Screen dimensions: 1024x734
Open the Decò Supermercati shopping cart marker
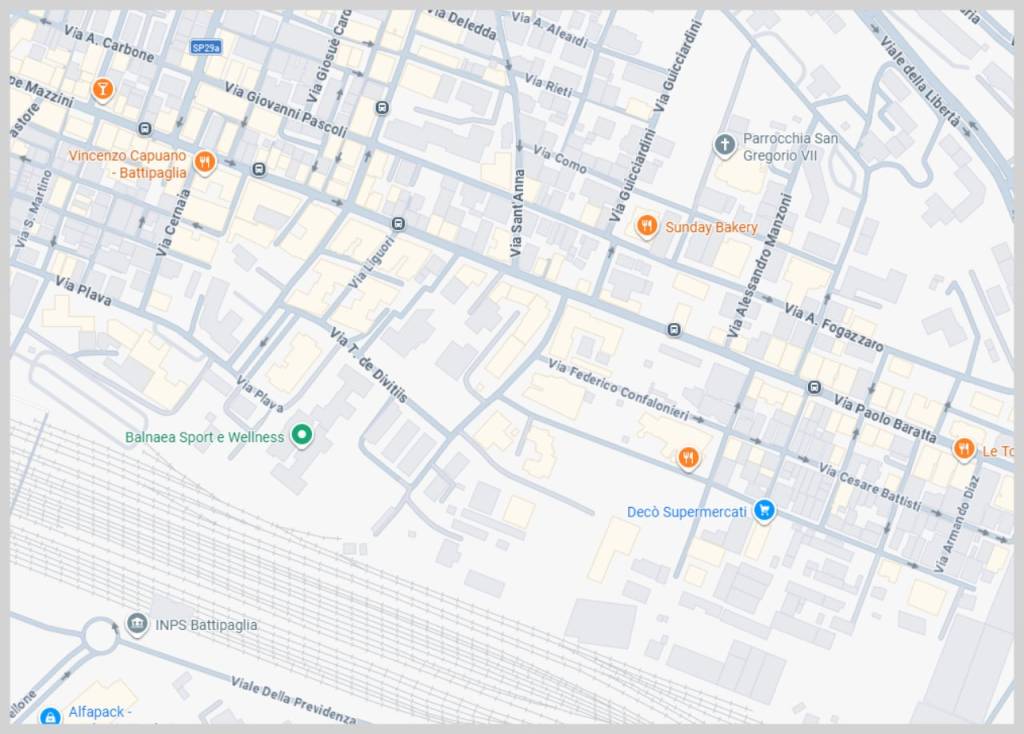[764, 510]
